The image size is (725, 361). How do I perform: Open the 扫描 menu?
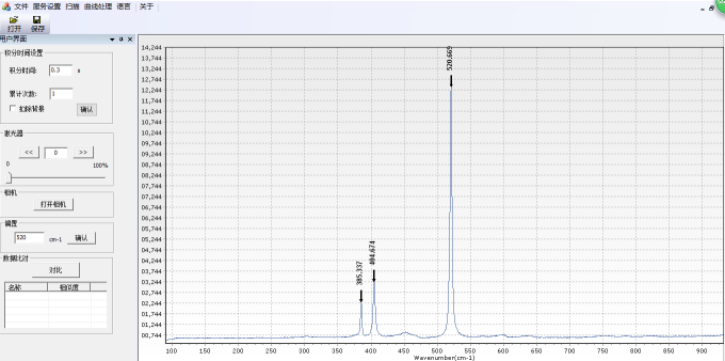72,7
